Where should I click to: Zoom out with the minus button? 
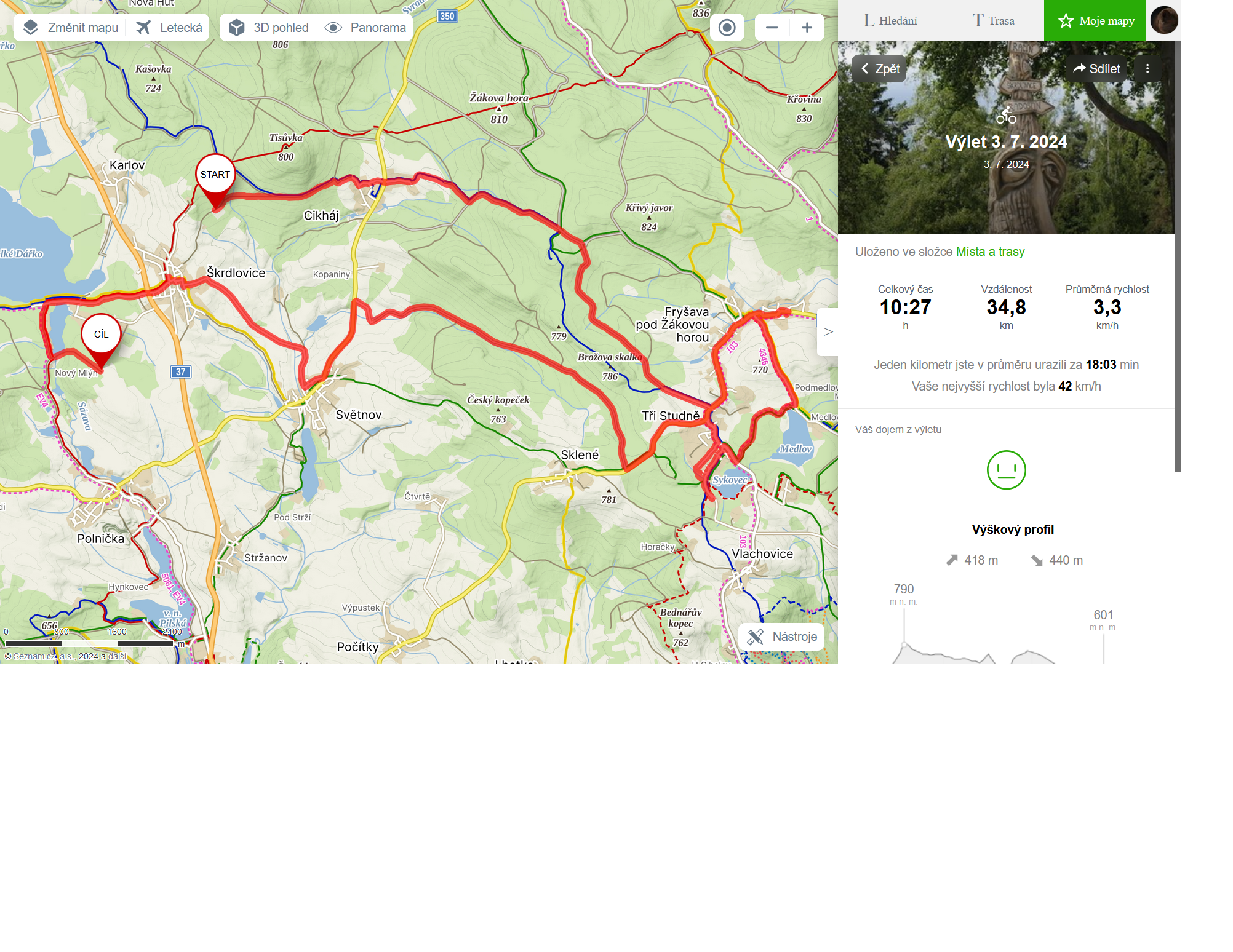[772, 28]
